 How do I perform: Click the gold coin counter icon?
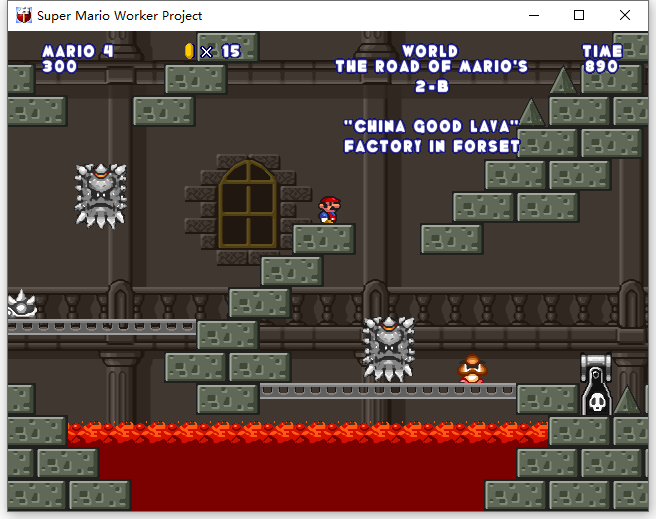coord(190,51)
